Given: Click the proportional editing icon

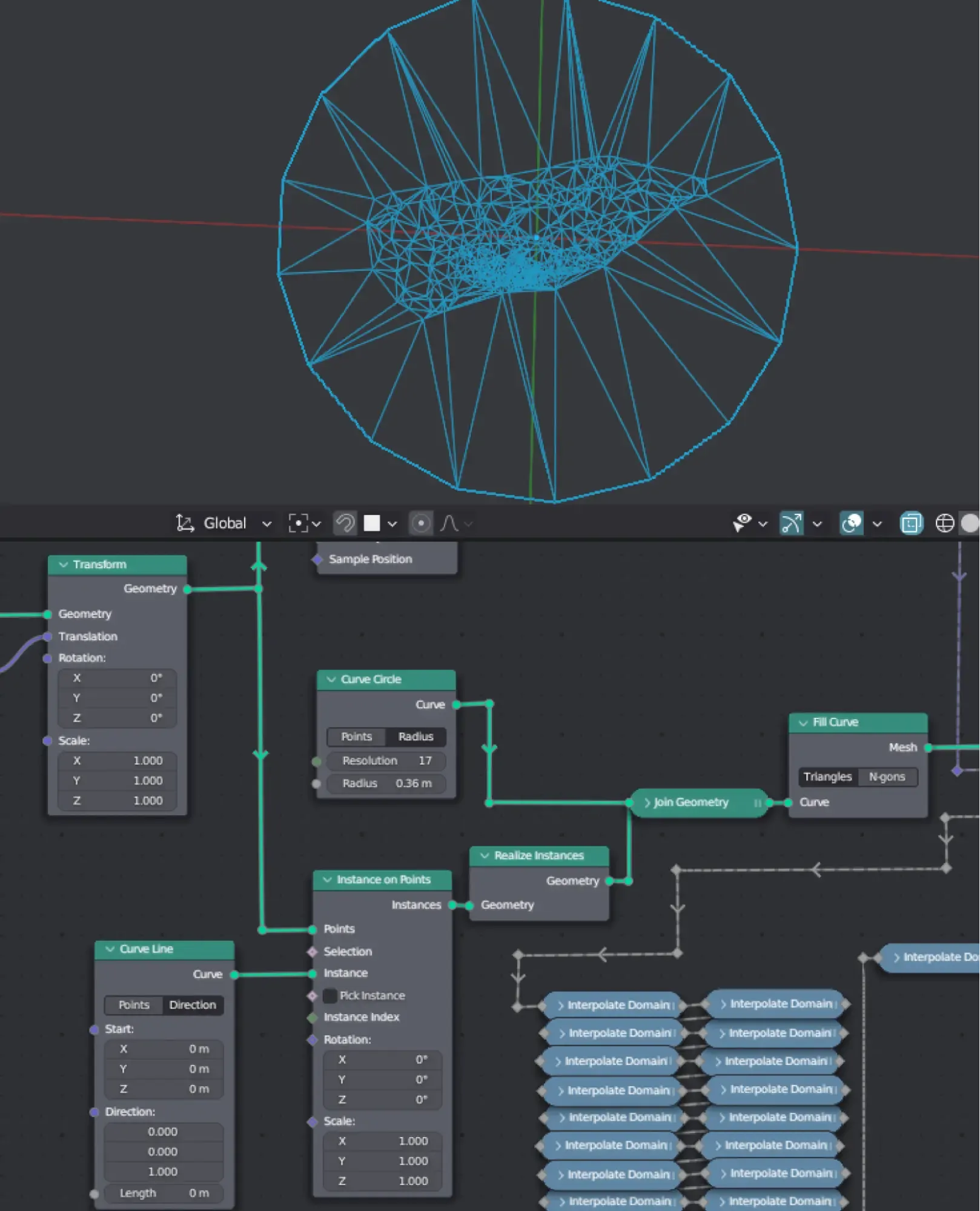Looking at the screenshot, I should point(420,523).
